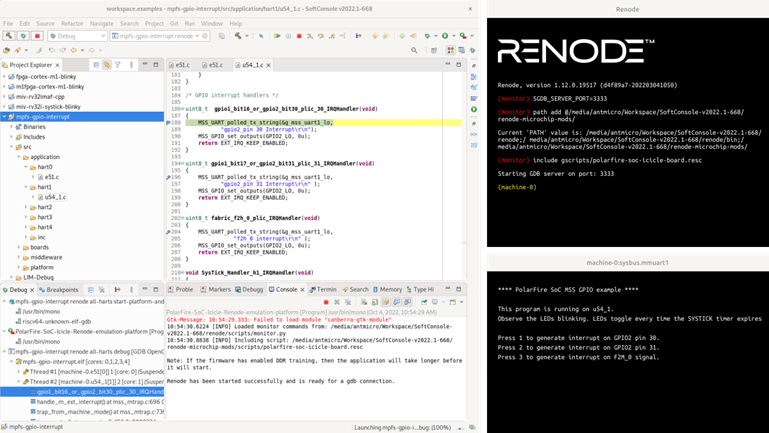The width and height of the screenshot is (769, 433).
Task: Expand the hart2 folder
Action: [x=26, y=207]
